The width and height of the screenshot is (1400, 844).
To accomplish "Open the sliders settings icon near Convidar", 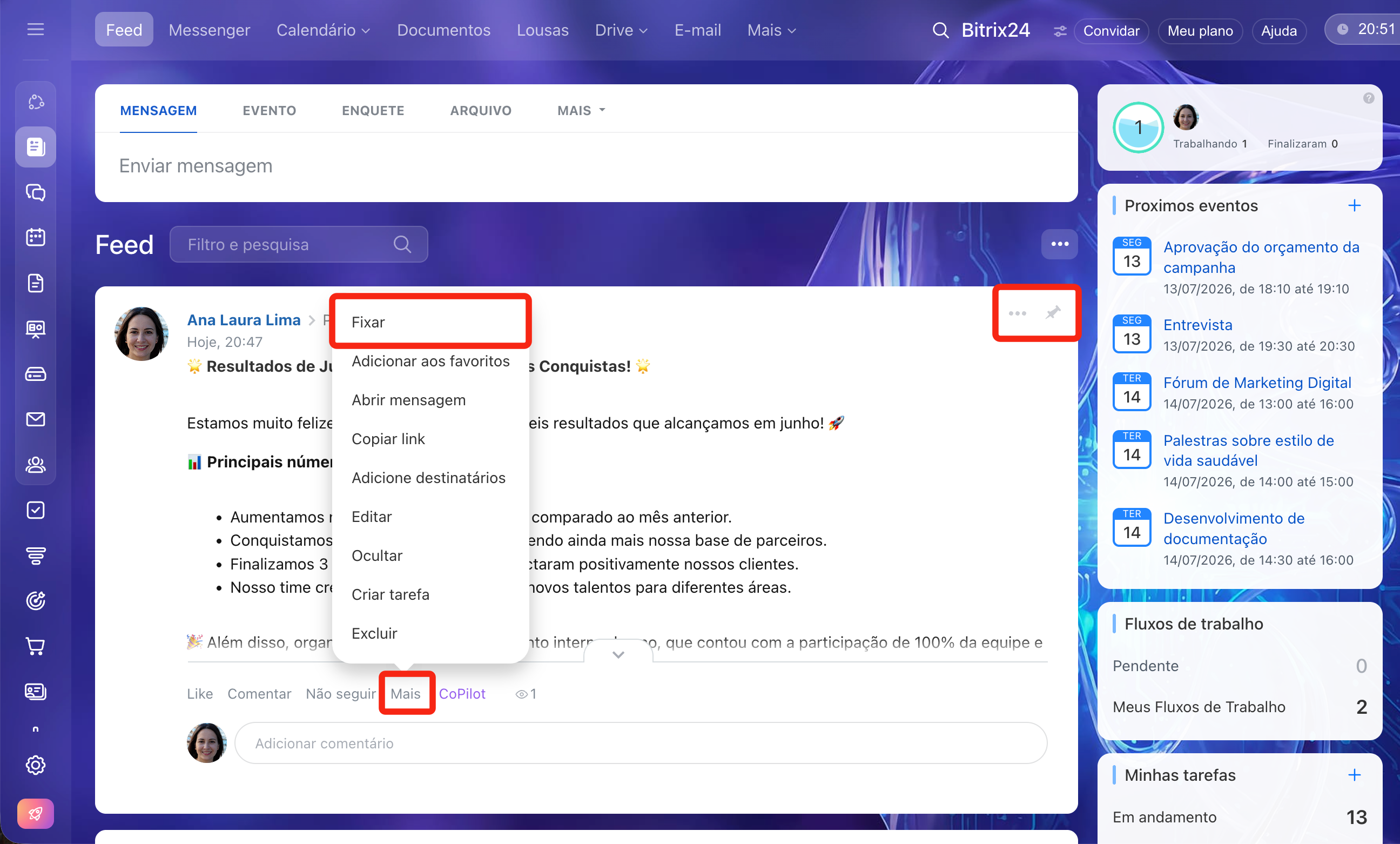I will pyautogui.click(x=1060, y=31).
